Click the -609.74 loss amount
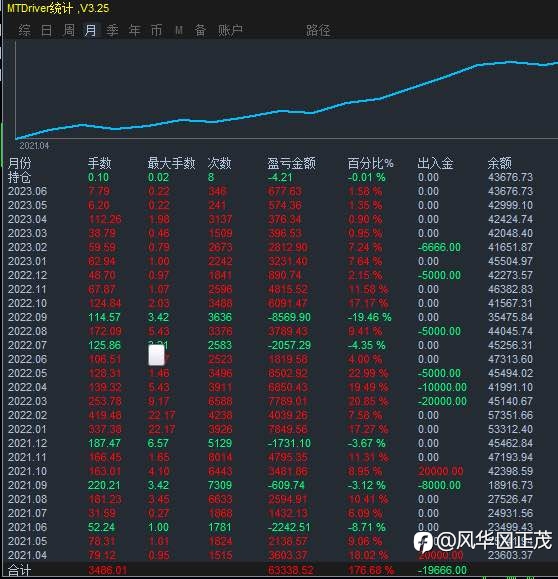 (287, 485)
